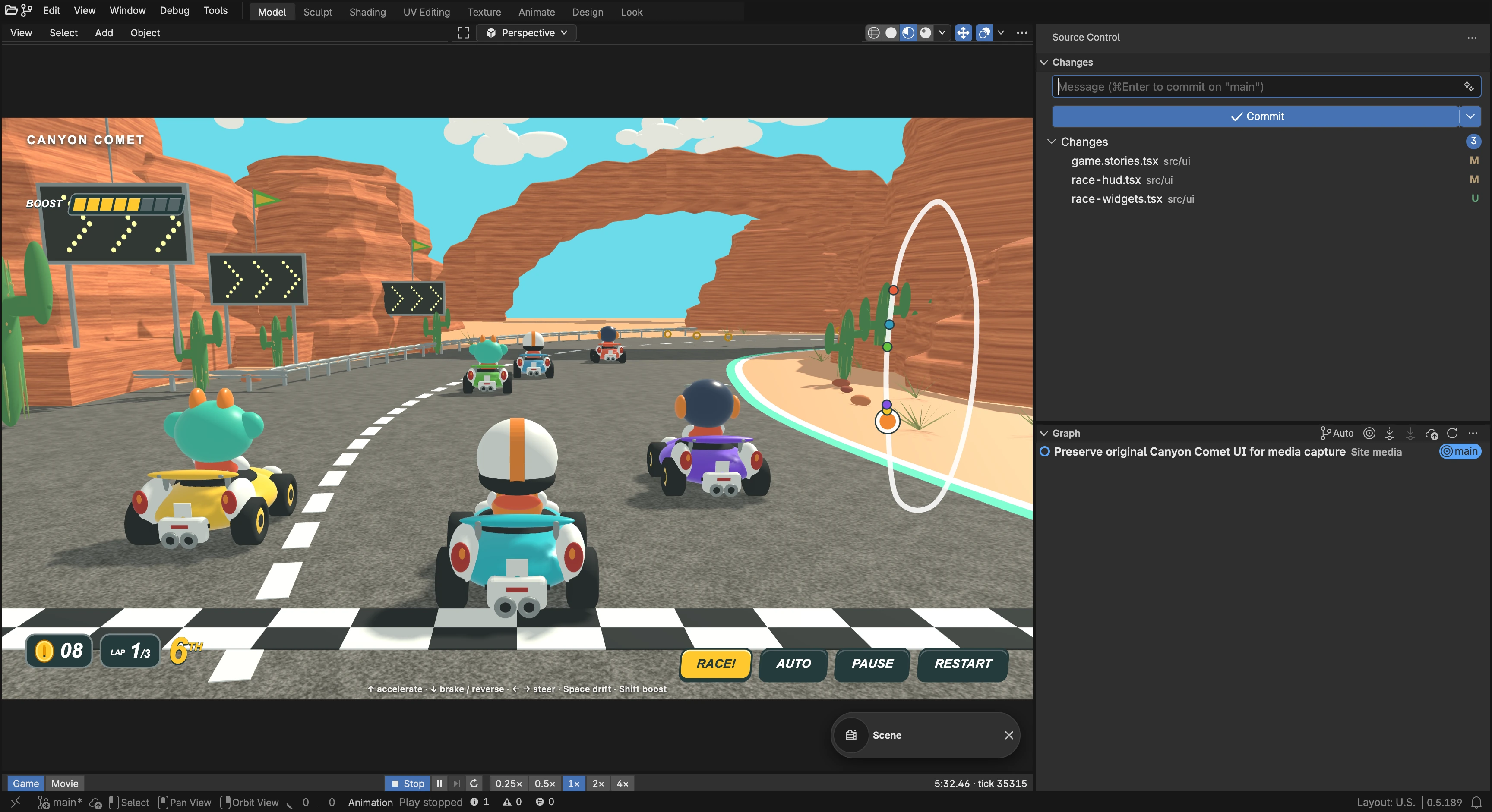Image resolution: width=1492 pixels, height=812 pixels.
Task: Toggle fullscreen viewport frame icon
Action: pyautogui.click(x=463, y=33)
